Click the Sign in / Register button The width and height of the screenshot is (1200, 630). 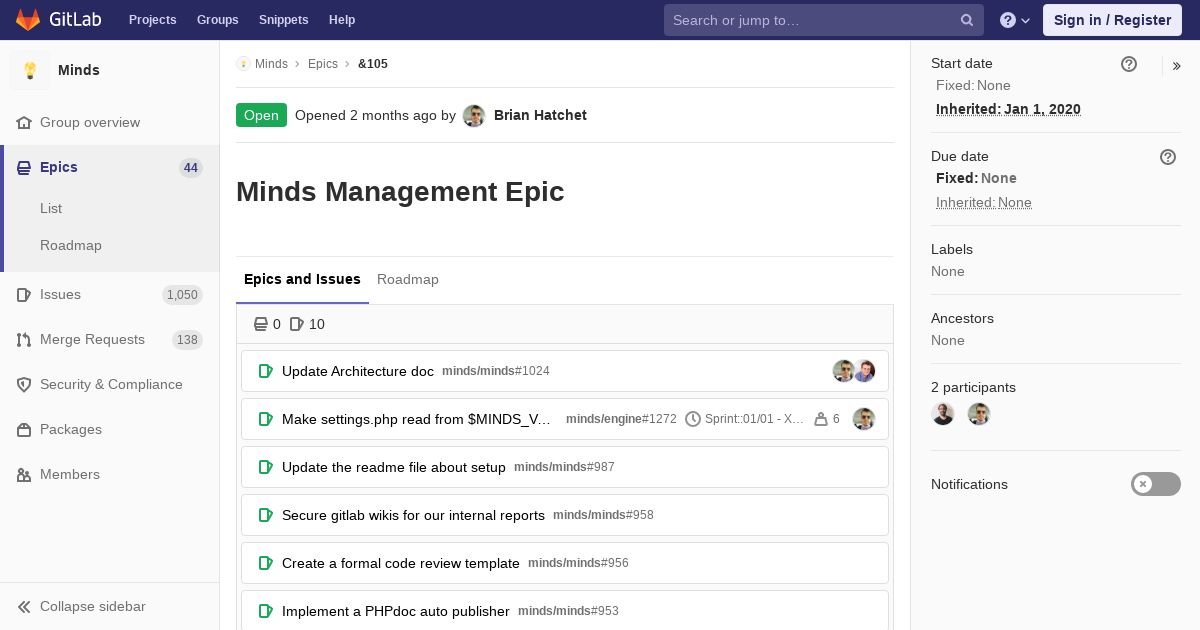(x=1112, y=20)
